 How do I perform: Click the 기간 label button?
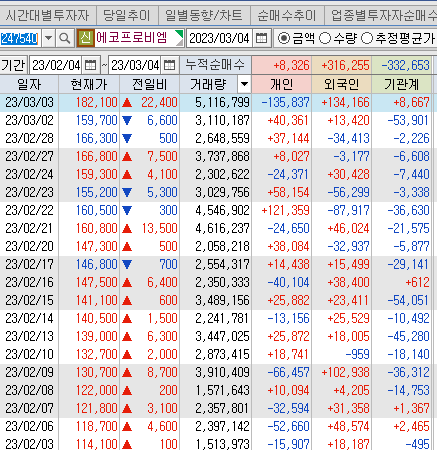coord(13,65)
